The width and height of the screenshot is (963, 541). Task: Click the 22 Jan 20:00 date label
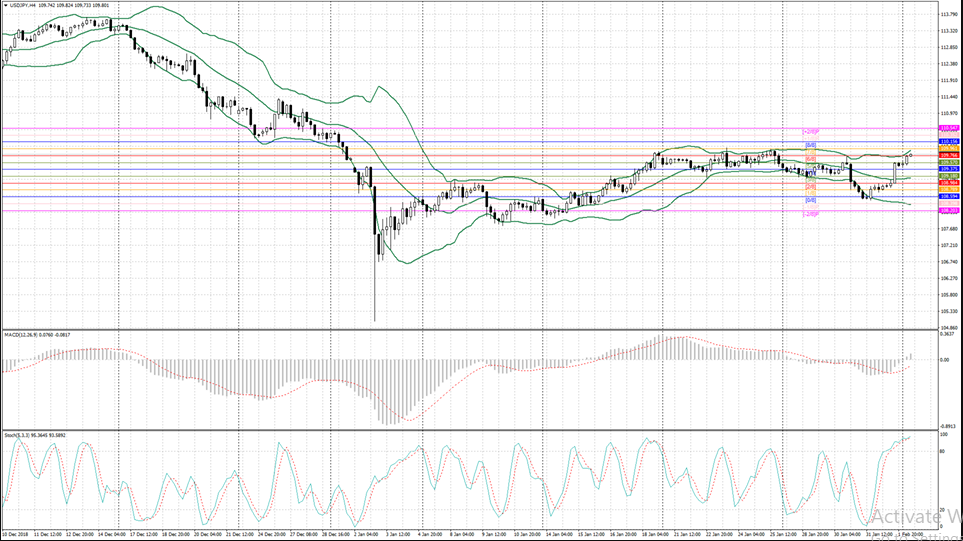pos(720,535)
